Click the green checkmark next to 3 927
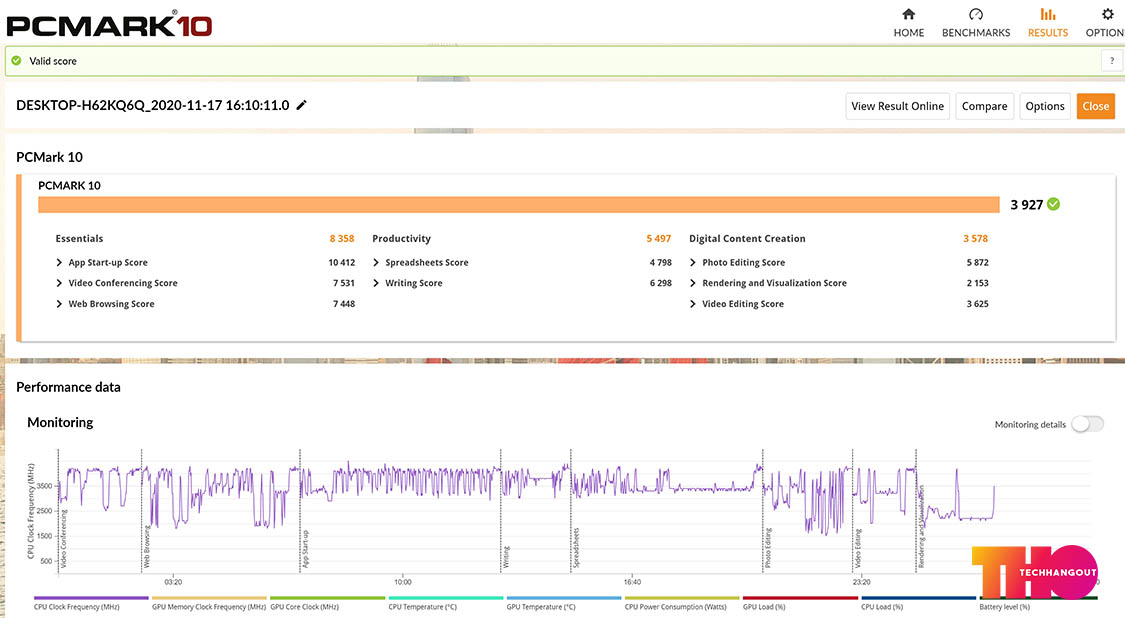 click(x=1053, y=205)
